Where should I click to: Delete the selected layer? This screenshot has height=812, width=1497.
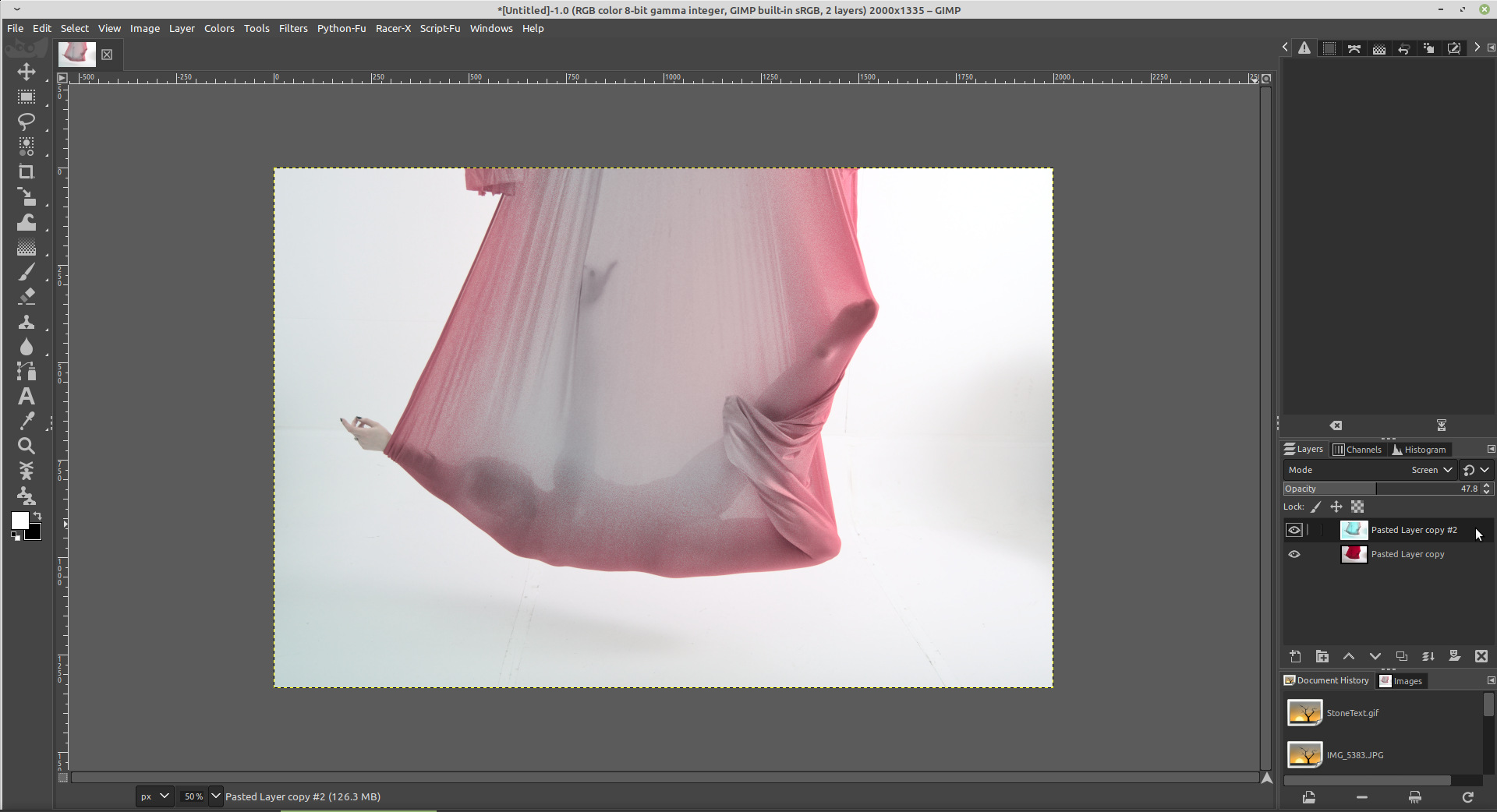point(1481,656)
